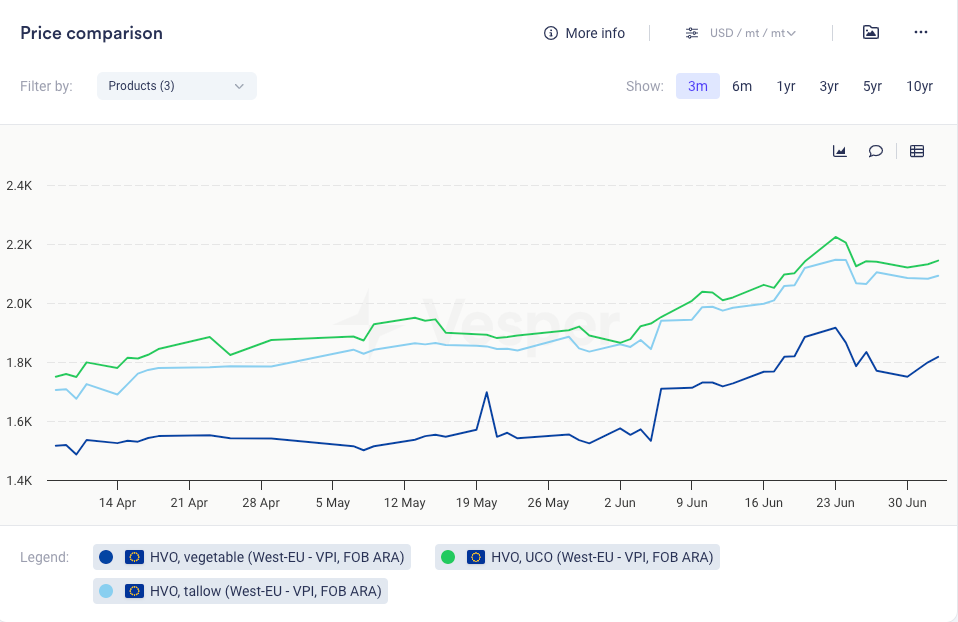The height and width of the screenshot is (622, 958).
Task: Click the More info link text
Action: click(595, 33)
